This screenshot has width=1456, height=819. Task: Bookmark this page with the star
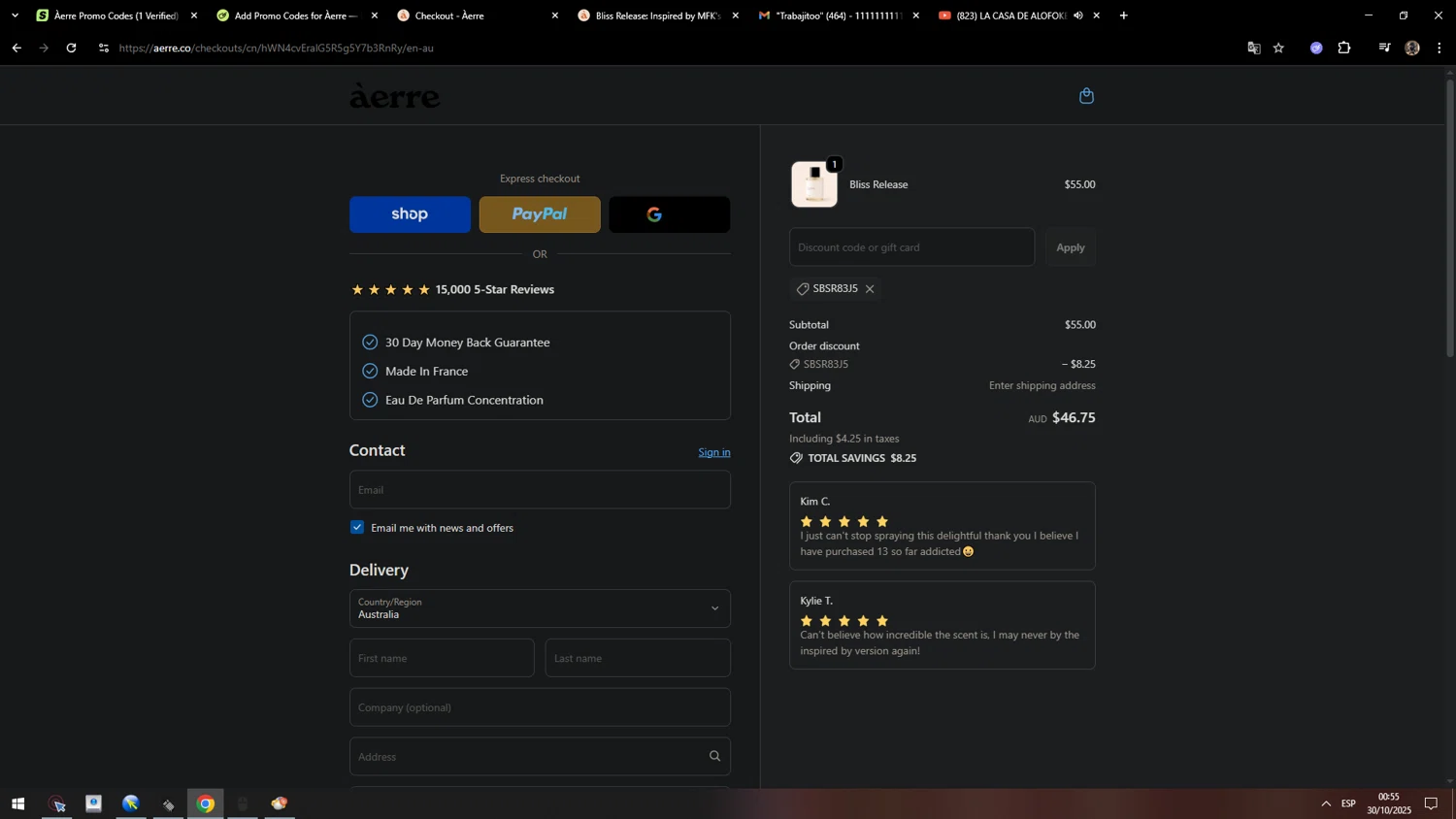pyautogui.click(x=1278, y=48)
